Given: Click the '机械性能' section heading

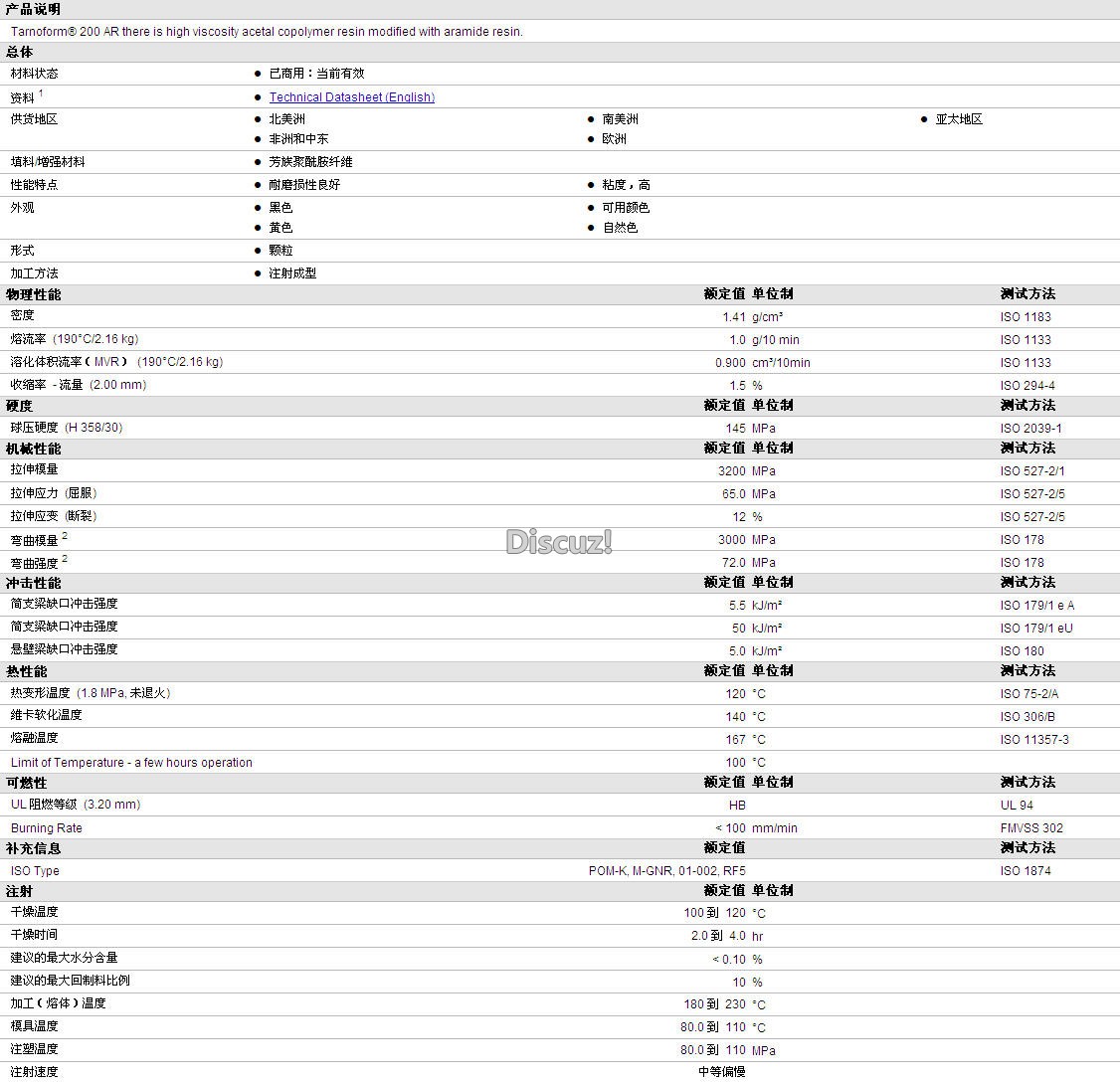Looking at the screenshot, I should point(34,449).
